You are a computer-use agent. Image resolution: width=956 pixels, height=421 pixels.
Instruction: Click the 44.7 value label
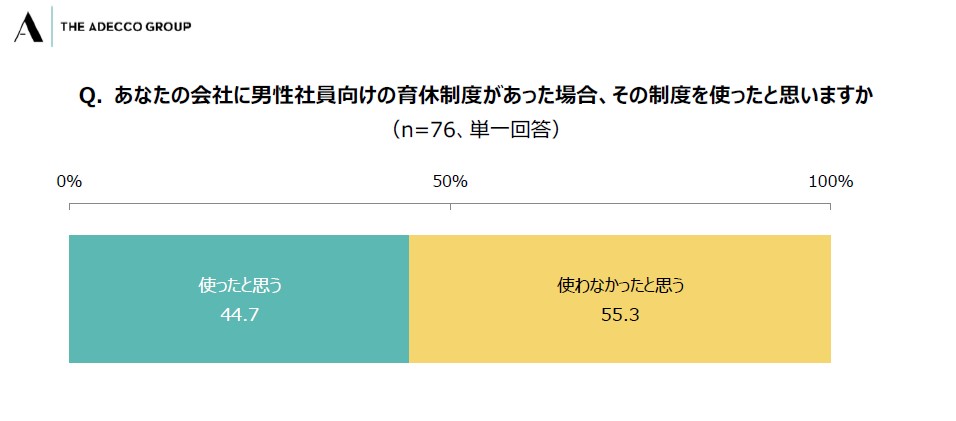tap(240, 316)
